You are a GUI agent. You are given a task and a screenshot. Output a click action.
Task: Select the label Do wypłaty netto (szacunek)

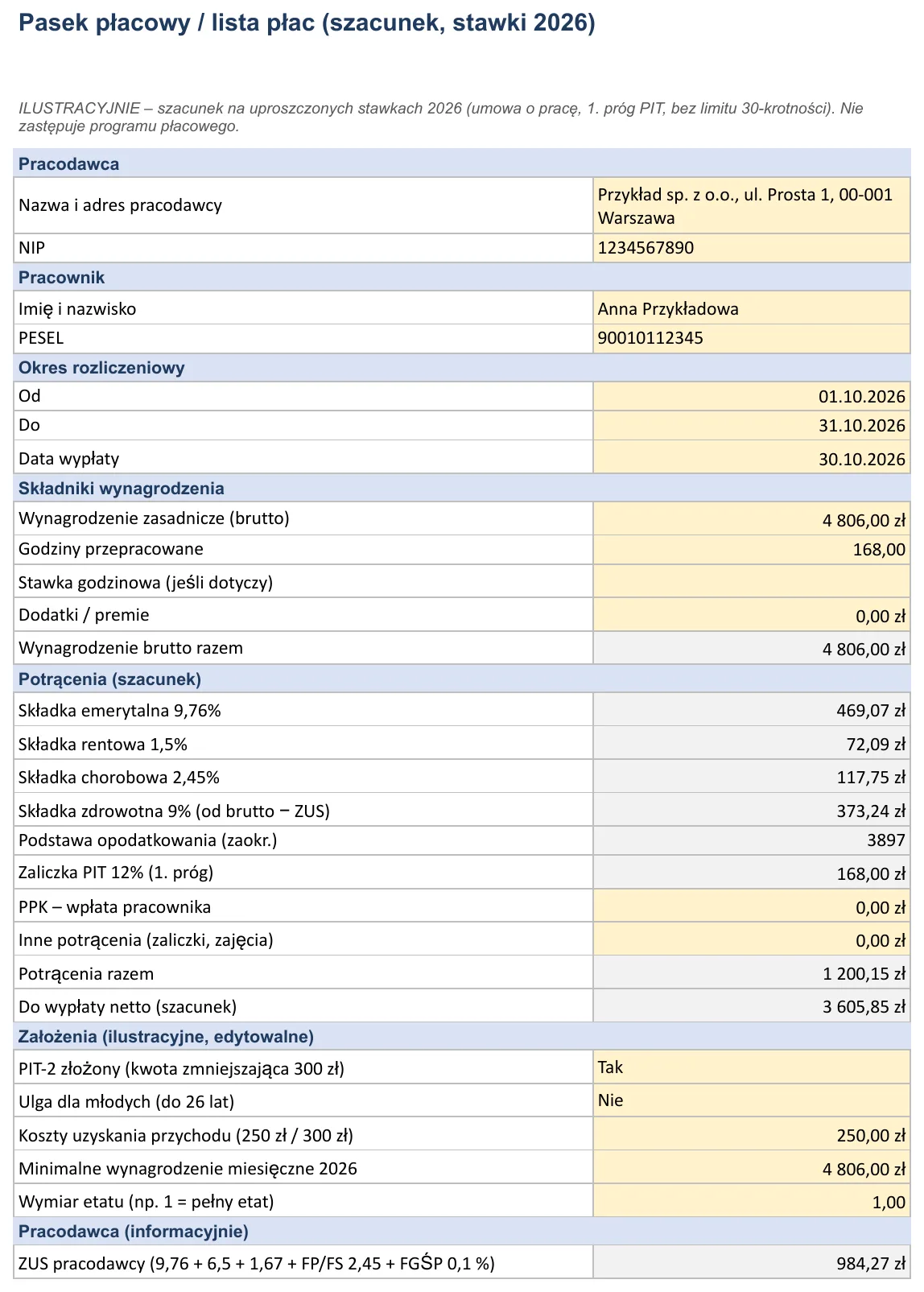[x=127, y=1006]
